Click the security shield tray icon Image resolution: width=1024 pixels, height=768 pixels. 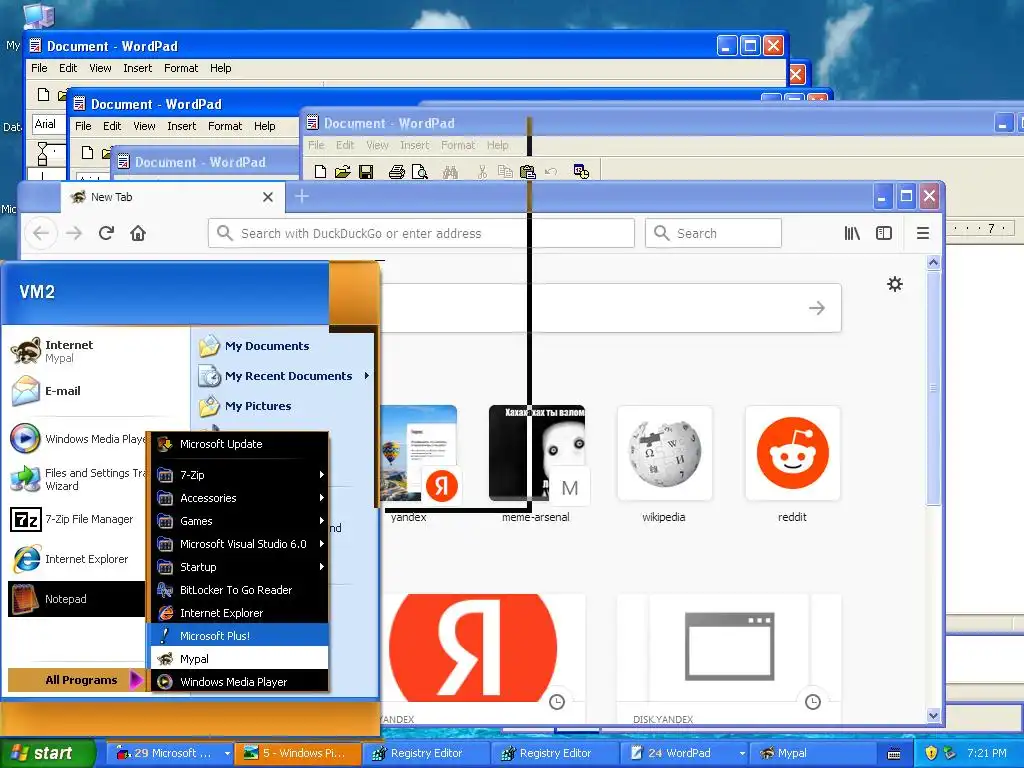(931, 753)
